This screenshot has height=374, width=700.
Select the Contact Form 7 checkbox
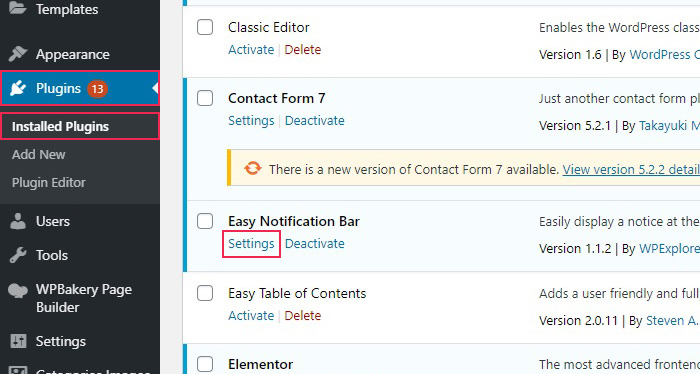(x=205, y=98)
